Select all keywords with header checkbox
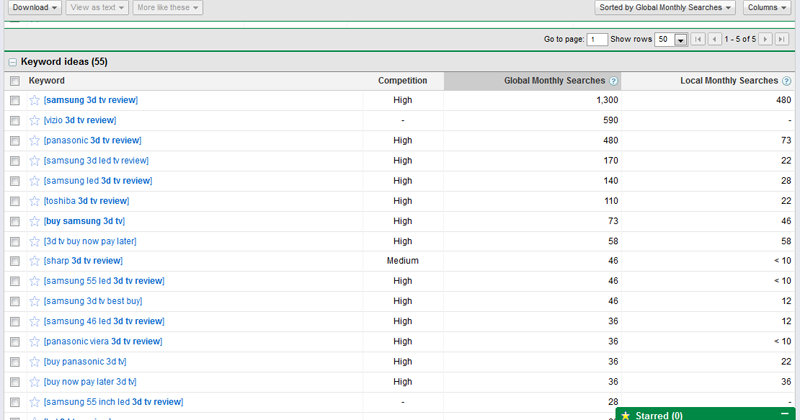 pos(14,81)
